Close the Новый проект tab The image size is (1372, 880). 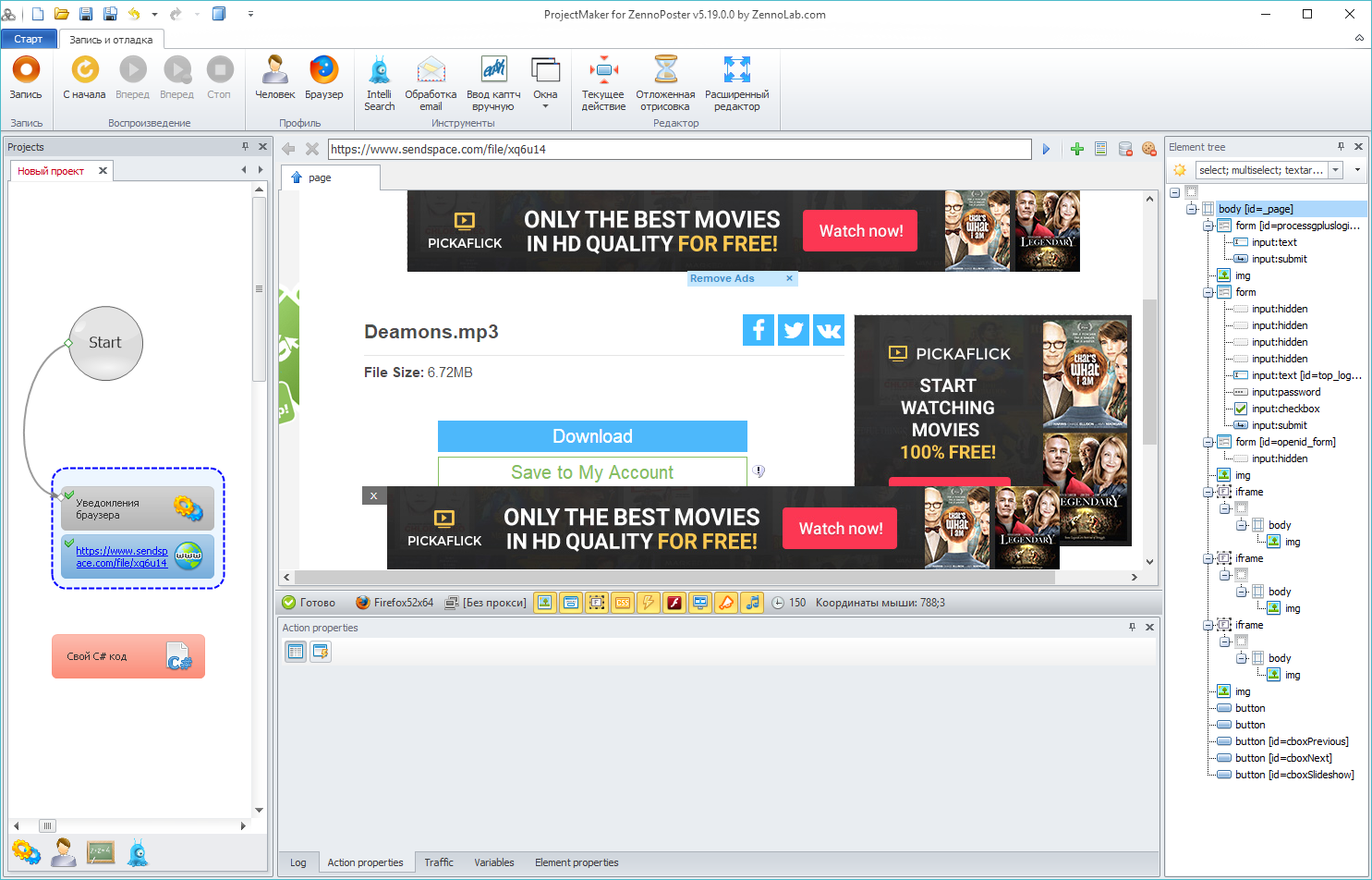click(x=103, y=170)
